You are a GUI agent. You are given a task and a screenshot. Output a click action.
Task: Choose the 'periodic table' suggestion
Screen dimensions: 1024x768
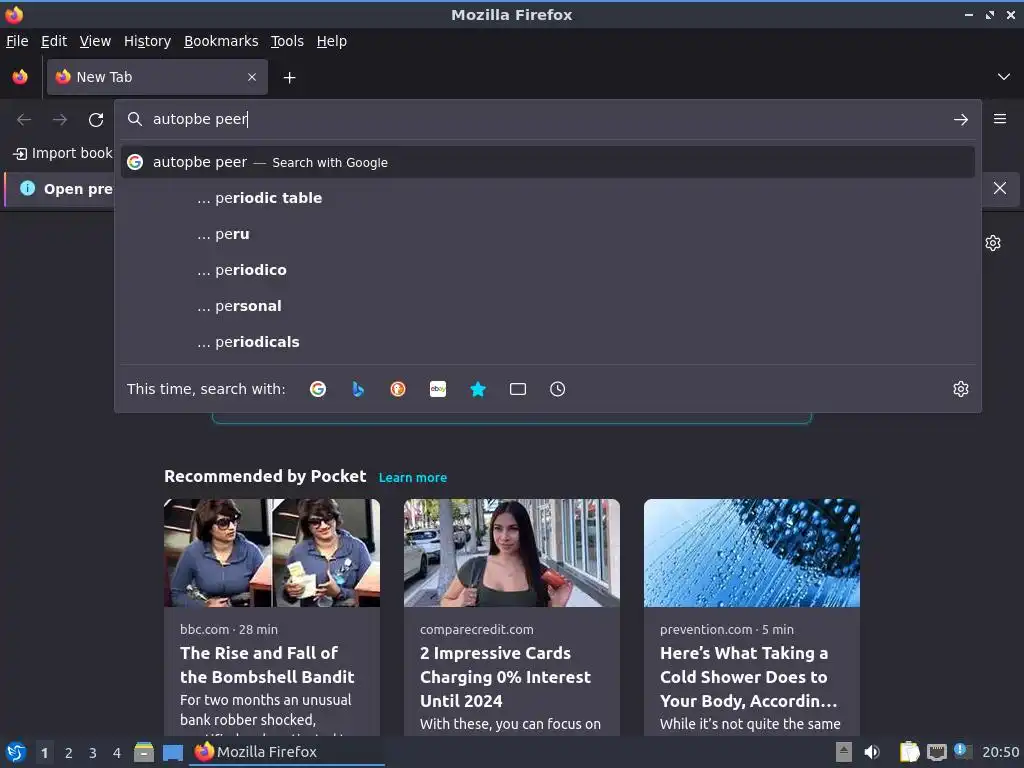coord(547,198)
